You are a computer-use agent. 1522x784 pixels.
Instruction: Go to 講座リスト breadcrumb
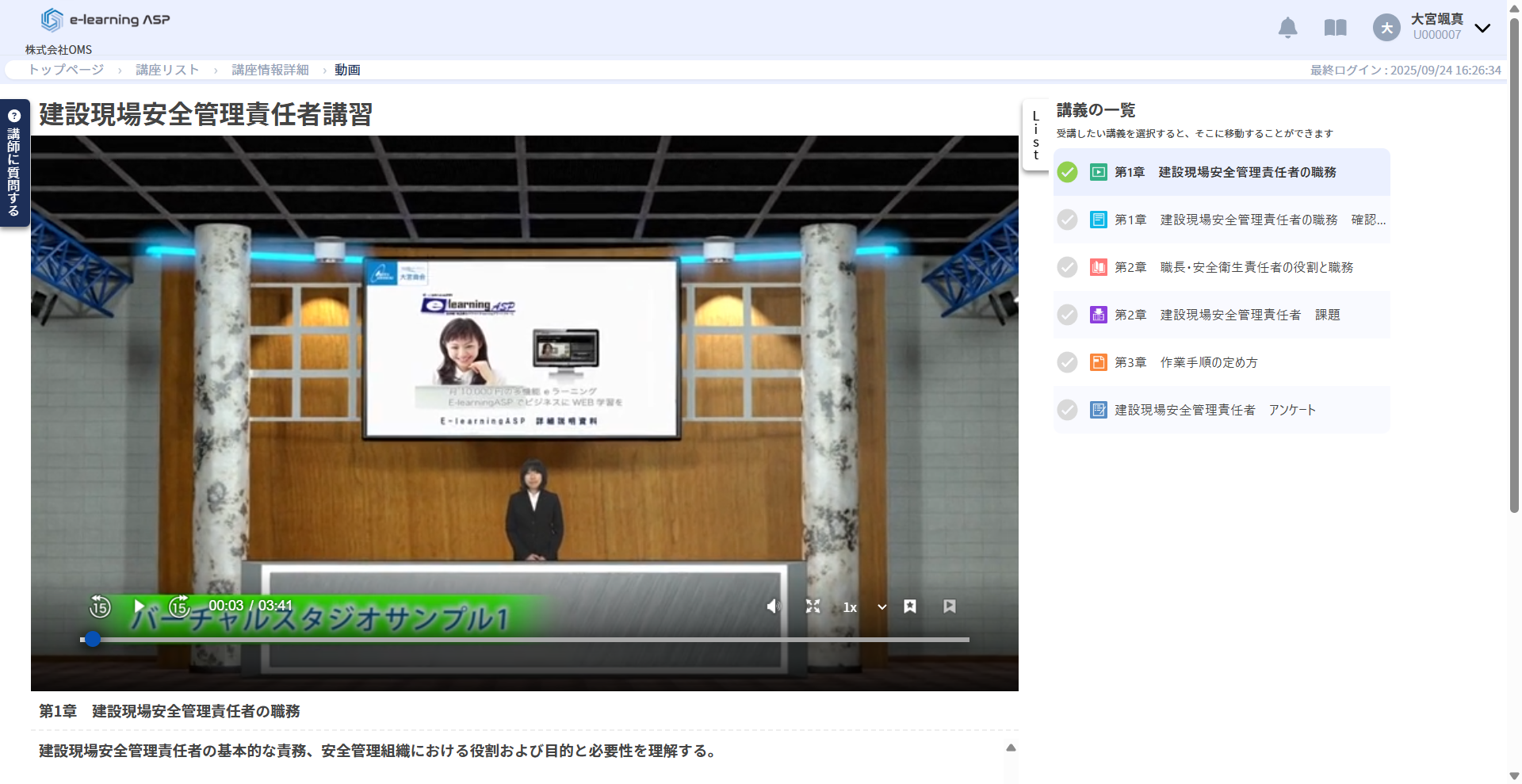coord(167,70)
